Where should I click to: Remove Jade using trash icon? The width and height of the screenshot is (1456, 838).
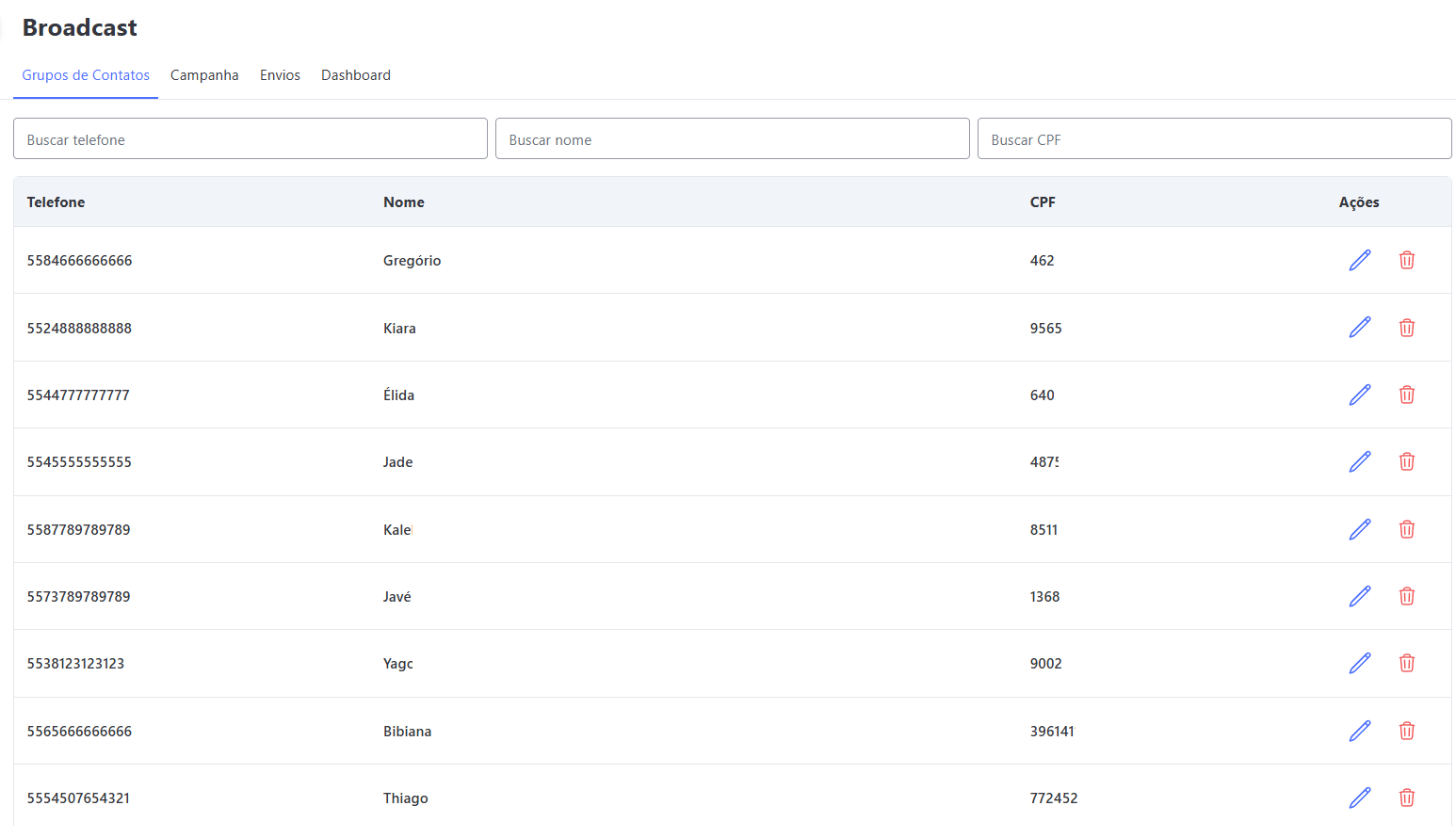[1406, 461]
